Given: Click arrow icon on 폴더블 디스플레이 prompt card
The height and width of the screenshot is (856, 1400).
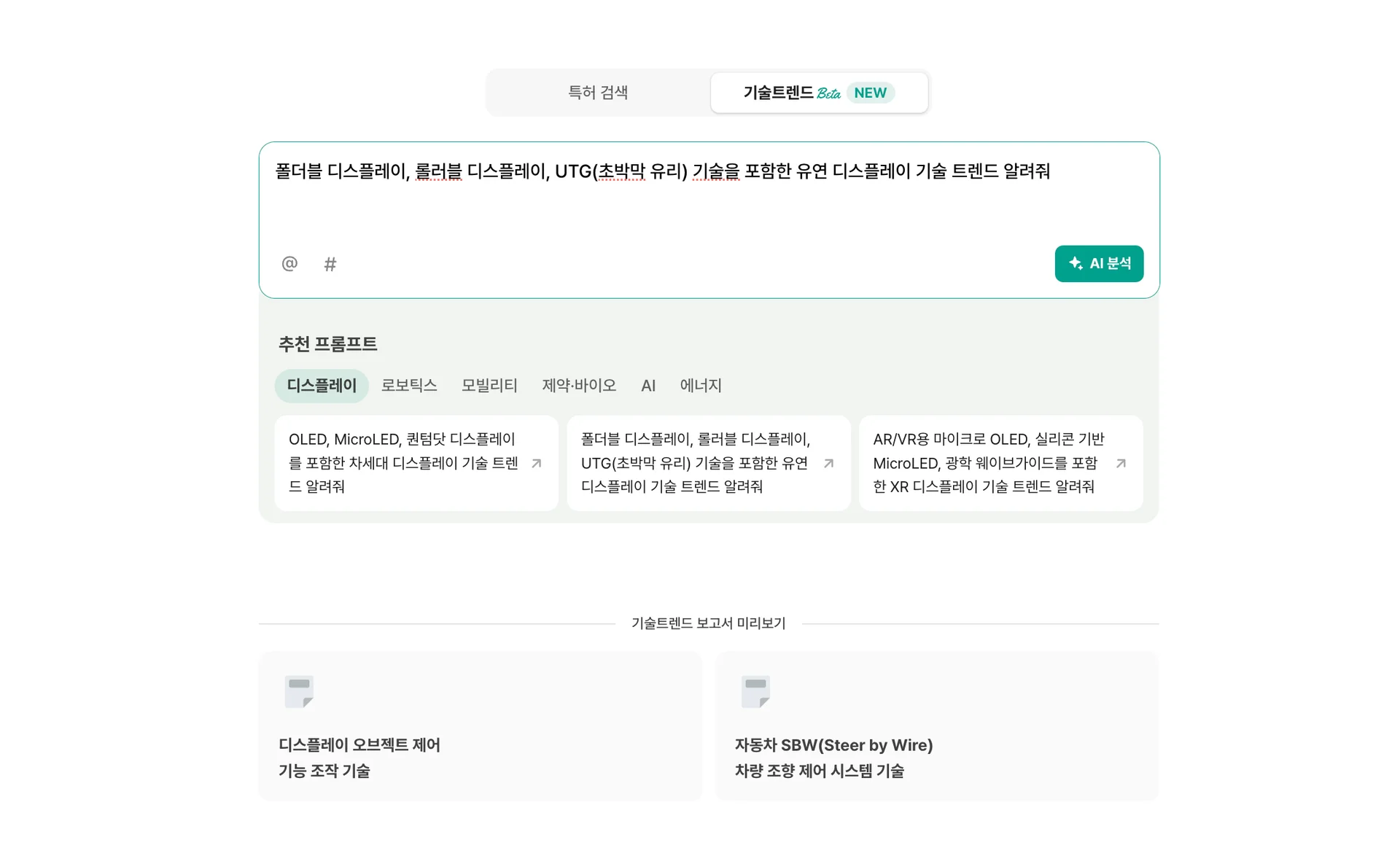Looking at the screenshot, I should (828, 463).
